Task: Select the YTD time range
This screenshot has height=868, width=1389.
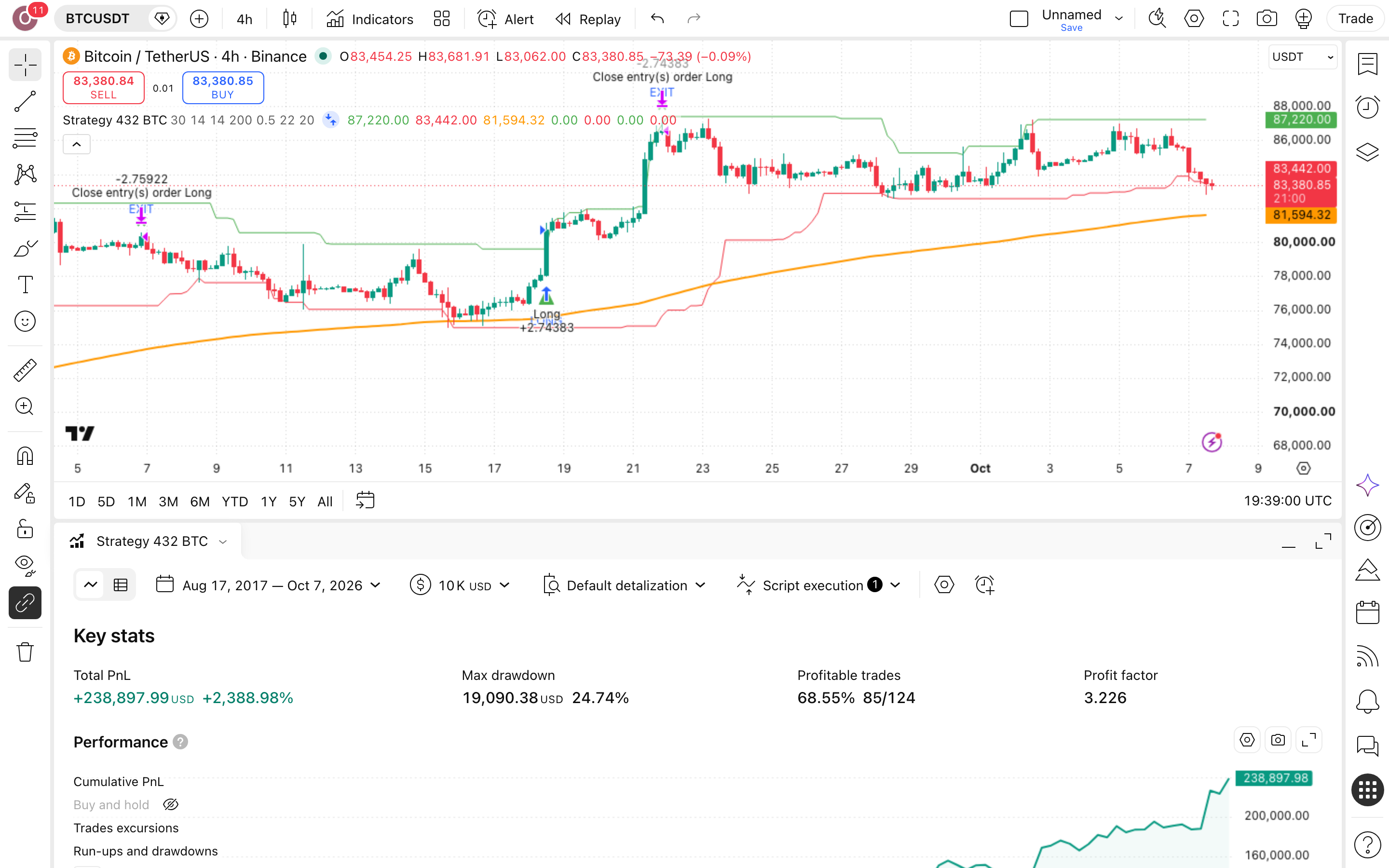Action: [x=235, y=501]
